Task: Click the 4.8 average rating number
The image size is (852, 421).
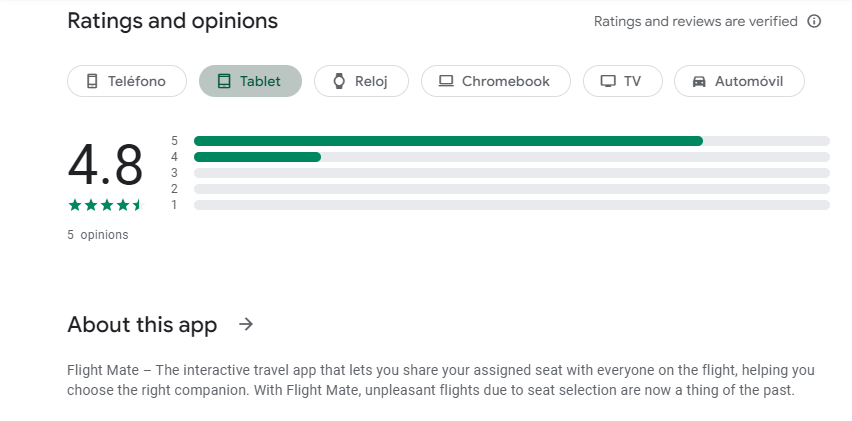Action: pos(105,165)
